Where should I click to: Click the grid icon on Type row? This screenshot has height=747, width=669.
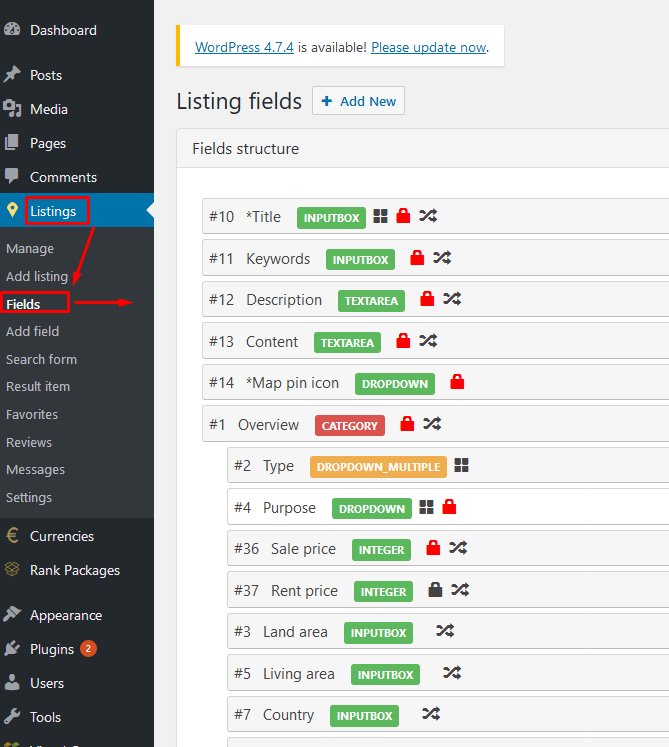tap(461, 466)
